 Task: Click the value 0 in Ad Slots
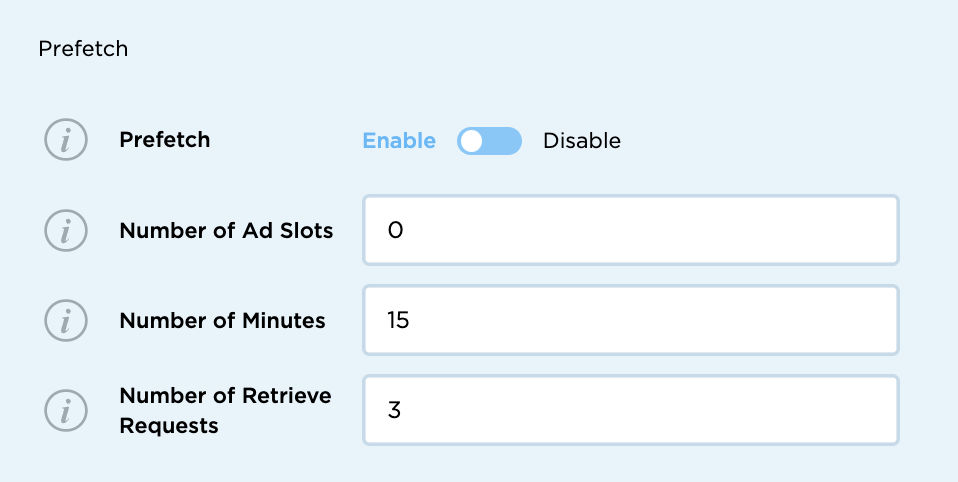pyautogui.click(x=394, y=231)
